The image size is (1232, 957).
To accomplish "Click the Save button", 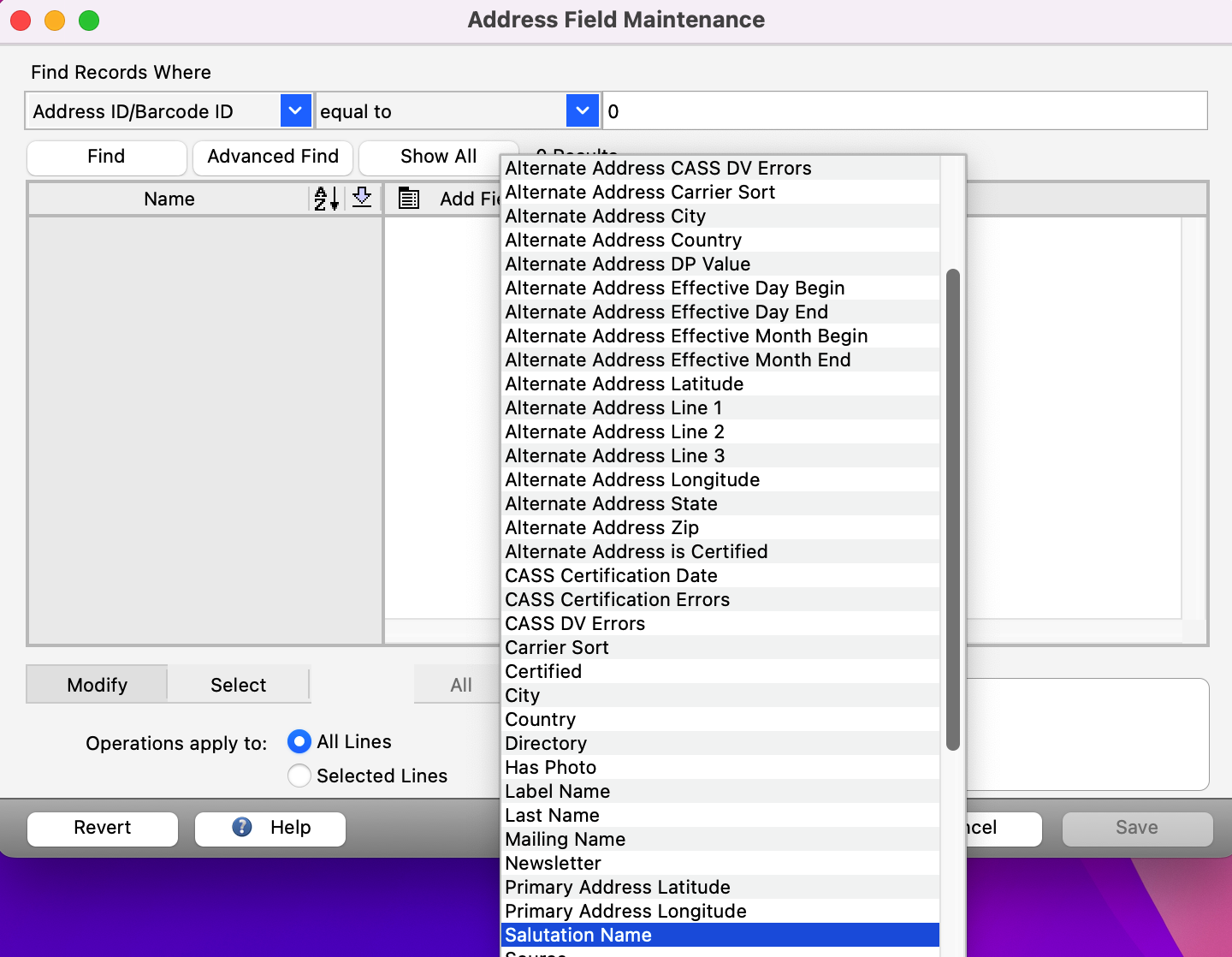I will (x=1136, y=828).
